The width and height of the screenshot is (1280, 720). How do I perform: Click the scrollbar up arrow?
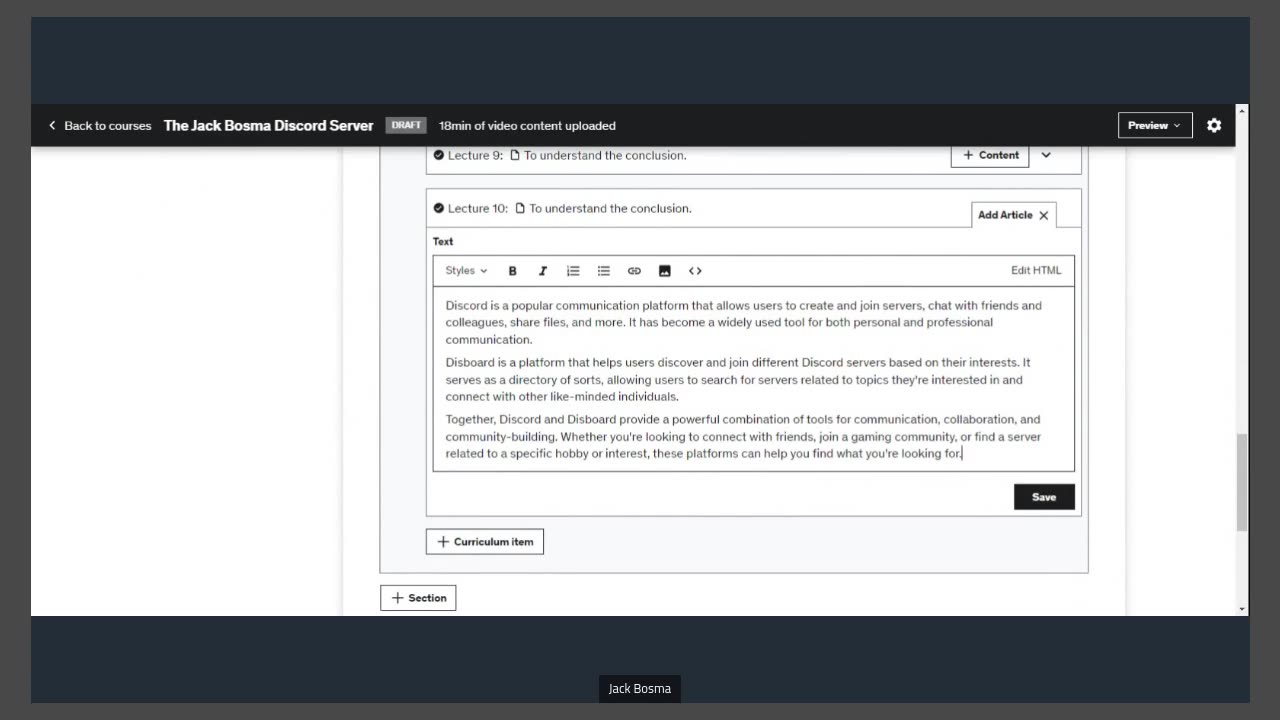(1242, 110)
